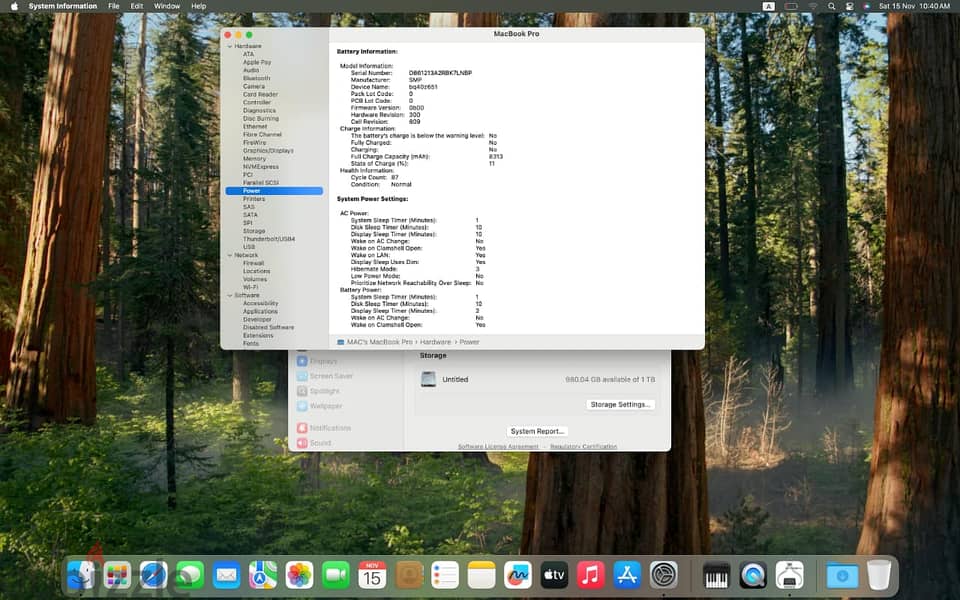Open Notes app in the dock
This screenshot has height=600, width=960.
click(x=481, y=575)
